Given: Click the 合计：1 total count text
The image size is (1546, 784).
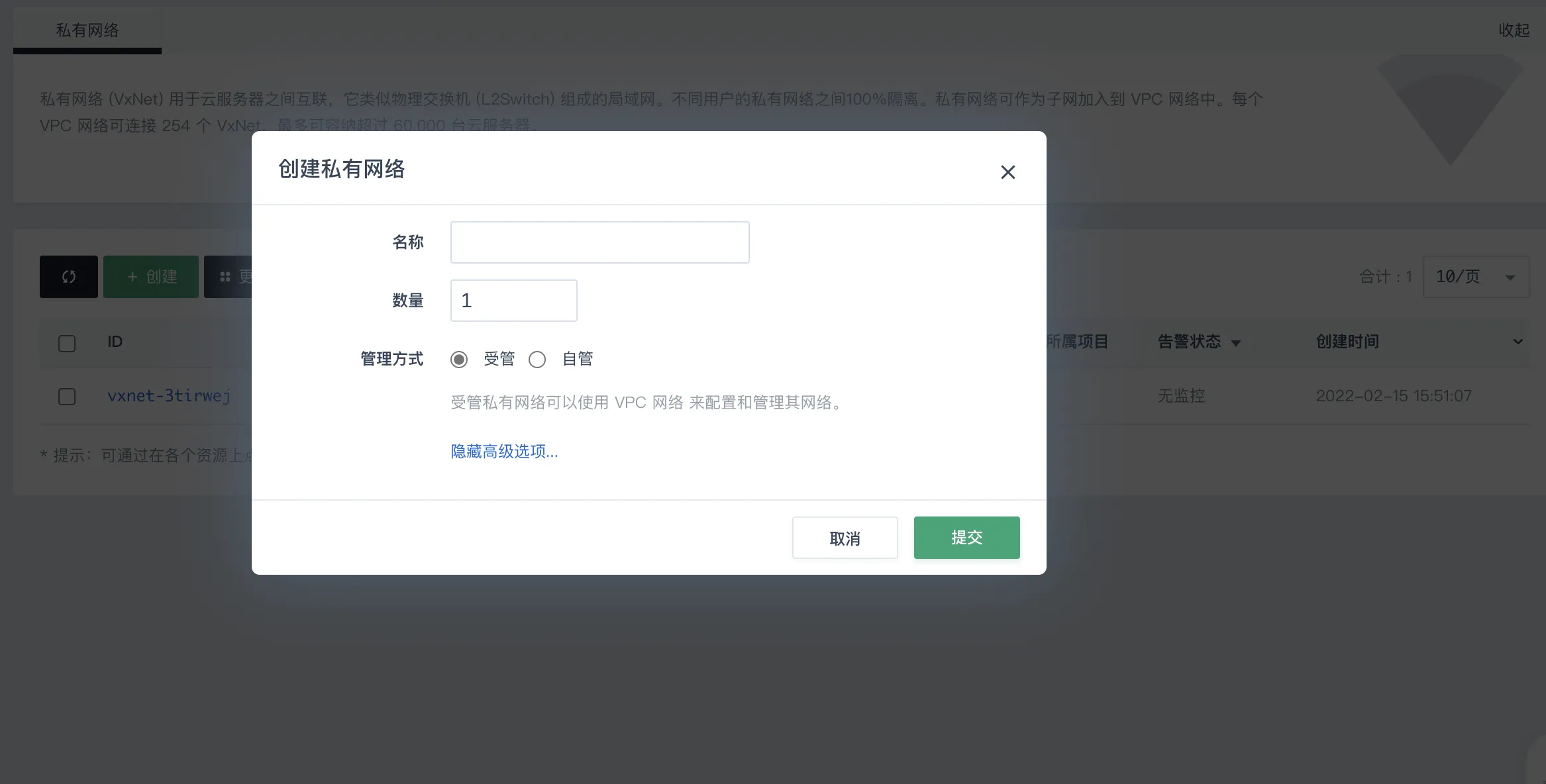Looking at the screenshot, I should pos(1386,277).
